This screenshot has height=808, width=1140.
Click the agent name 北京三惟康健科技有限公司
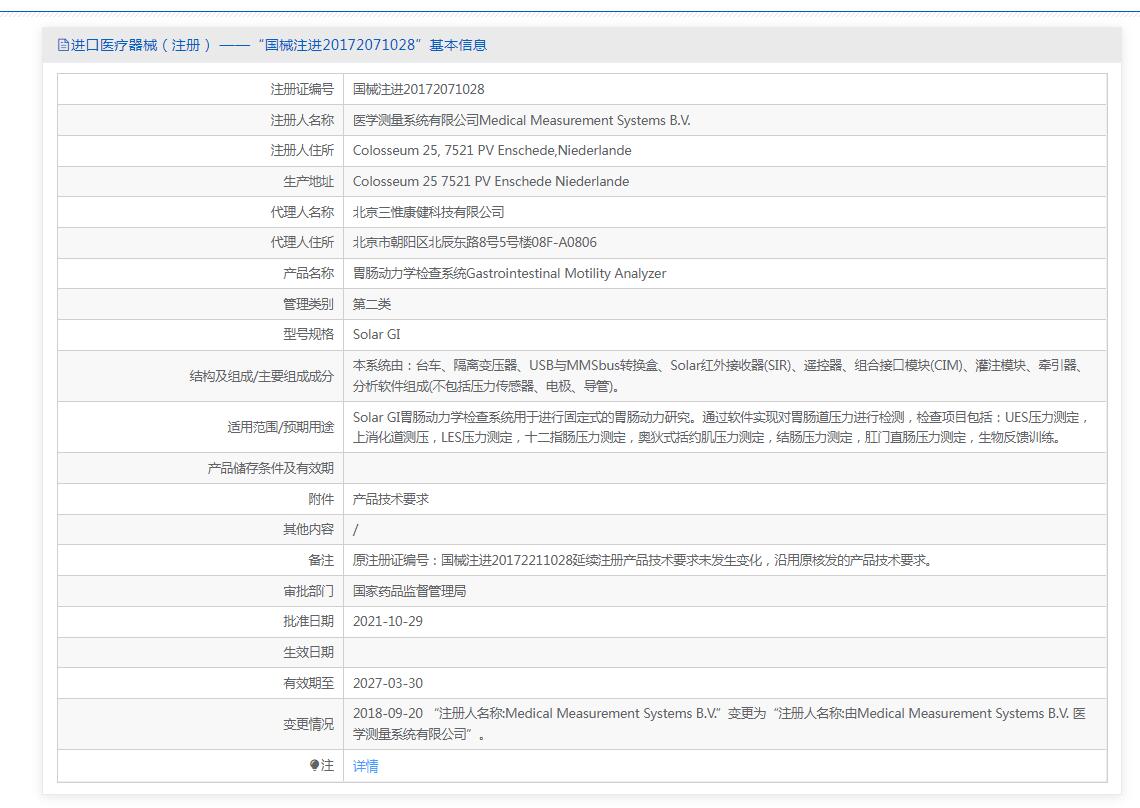tap(428, 212)
